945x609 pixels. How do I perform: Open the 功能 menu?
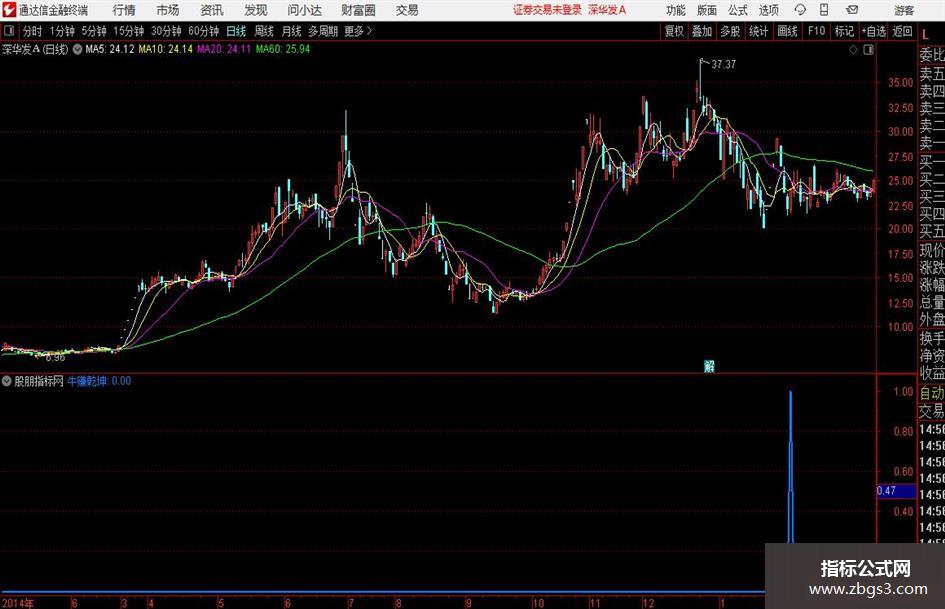coord(676,10)
